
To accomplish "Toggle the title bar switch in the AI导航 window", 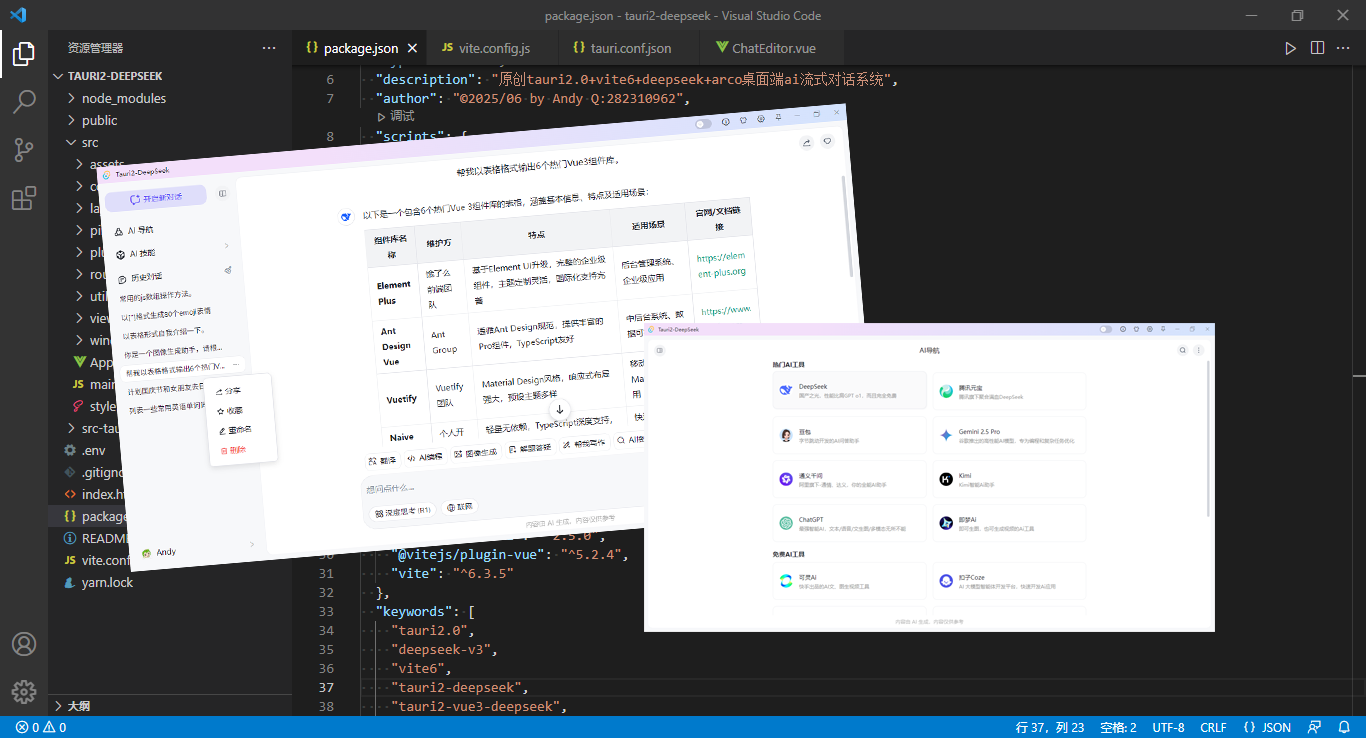I will click(x=1105, y=329).
